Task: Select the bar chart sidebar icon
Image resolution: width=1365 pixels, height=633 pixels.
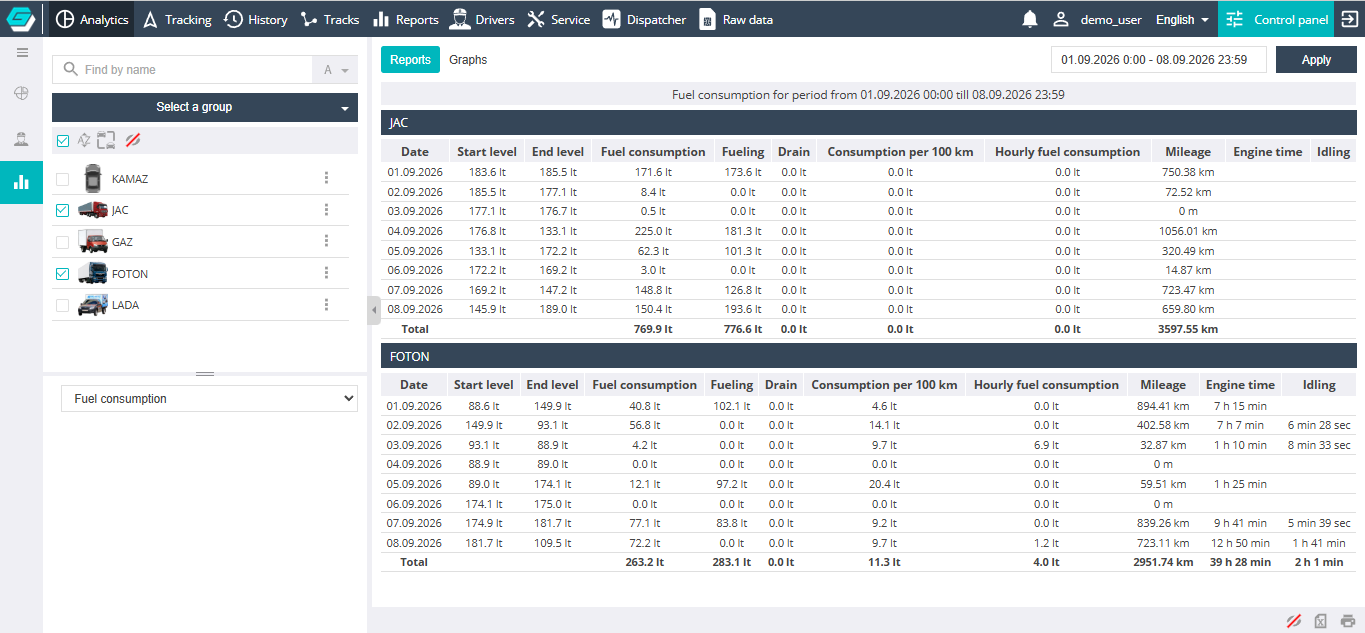Action: tap(21, 182)
